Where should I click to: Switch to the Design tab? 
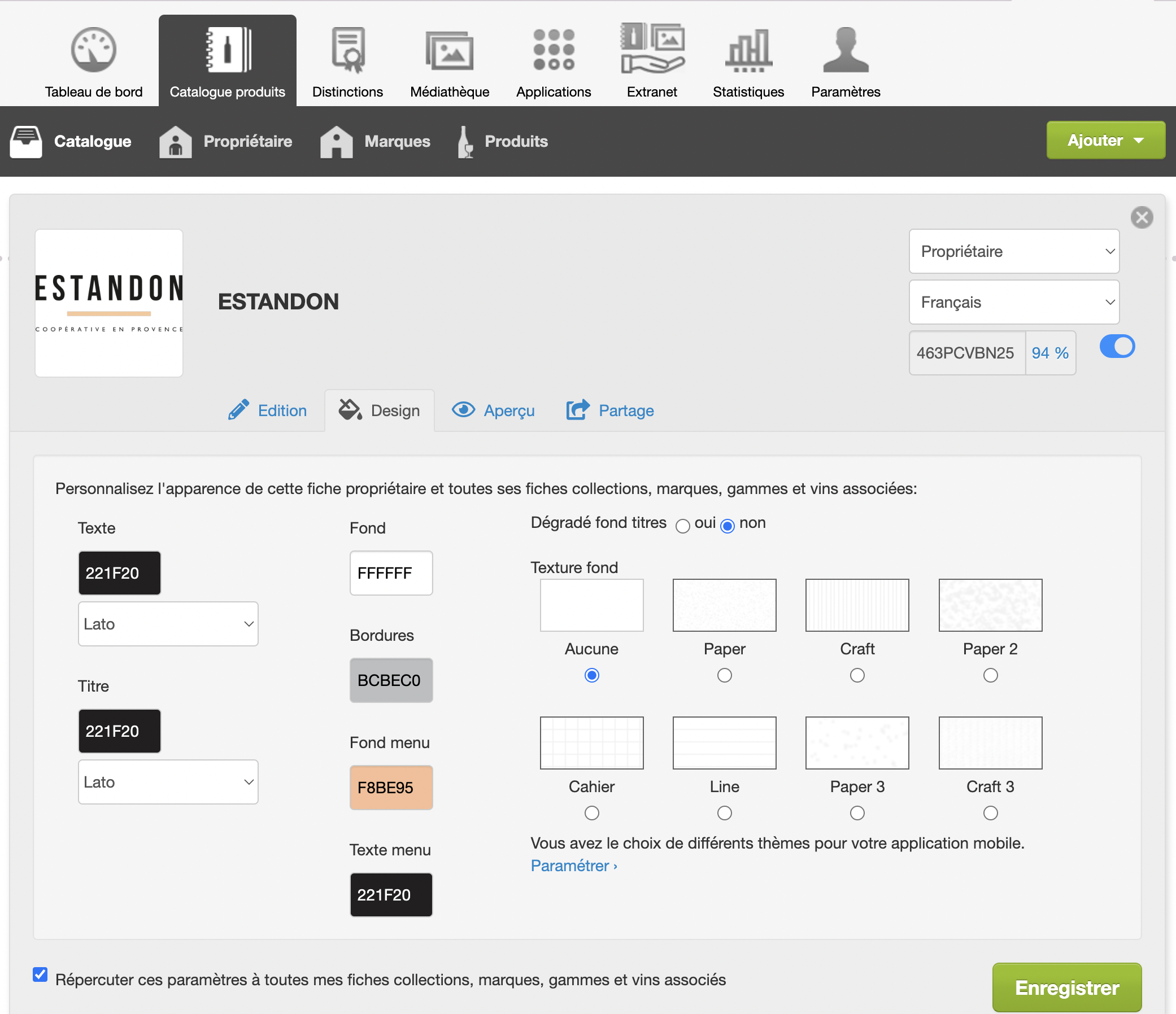[x=379, y=410]
